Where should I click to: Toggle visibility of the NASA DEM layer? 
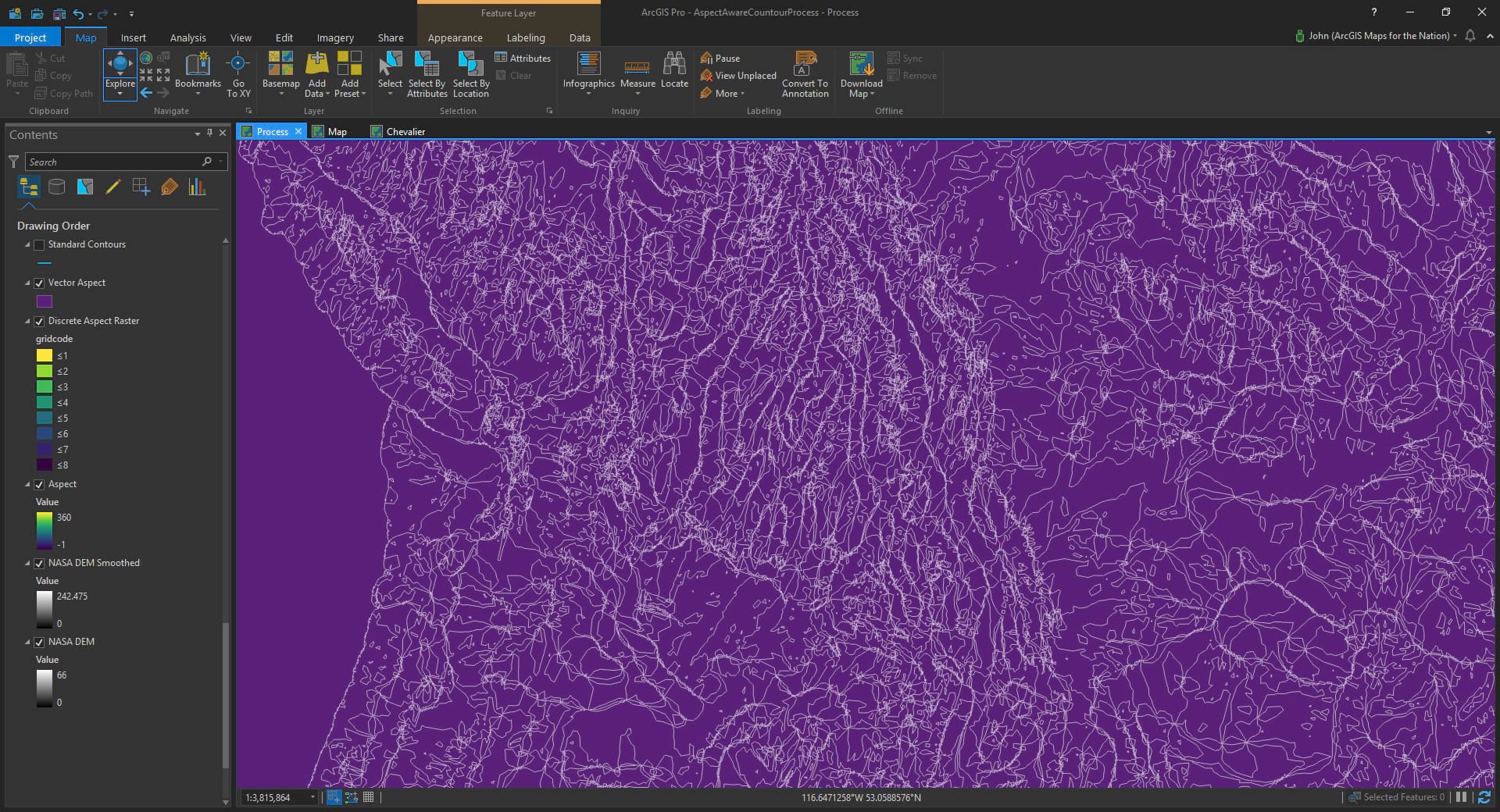[39, 643]
